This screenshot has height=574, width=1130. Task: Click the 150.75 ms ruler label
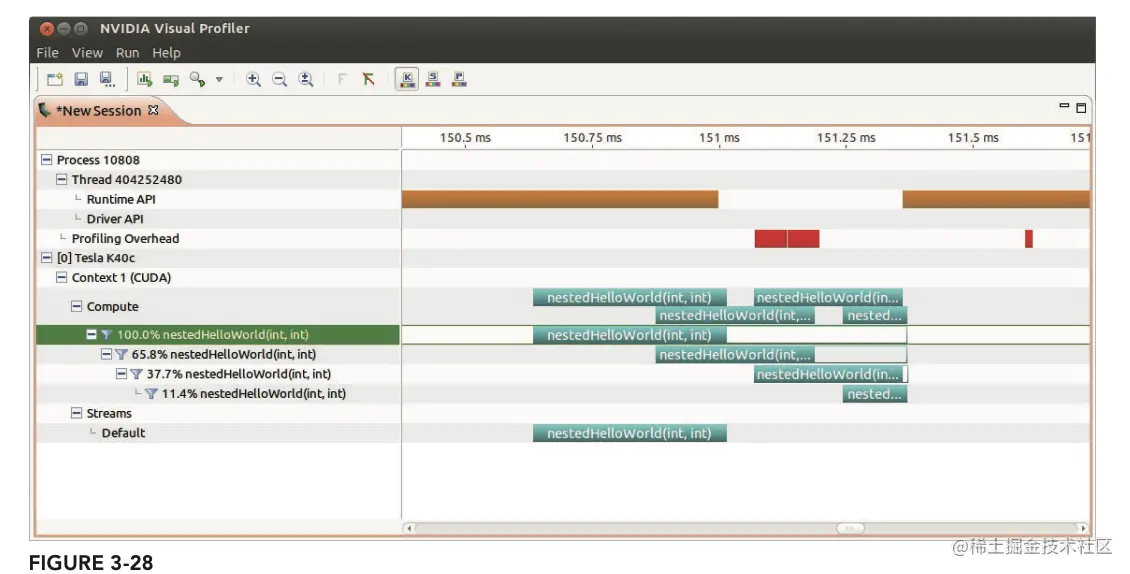(592, 137)
